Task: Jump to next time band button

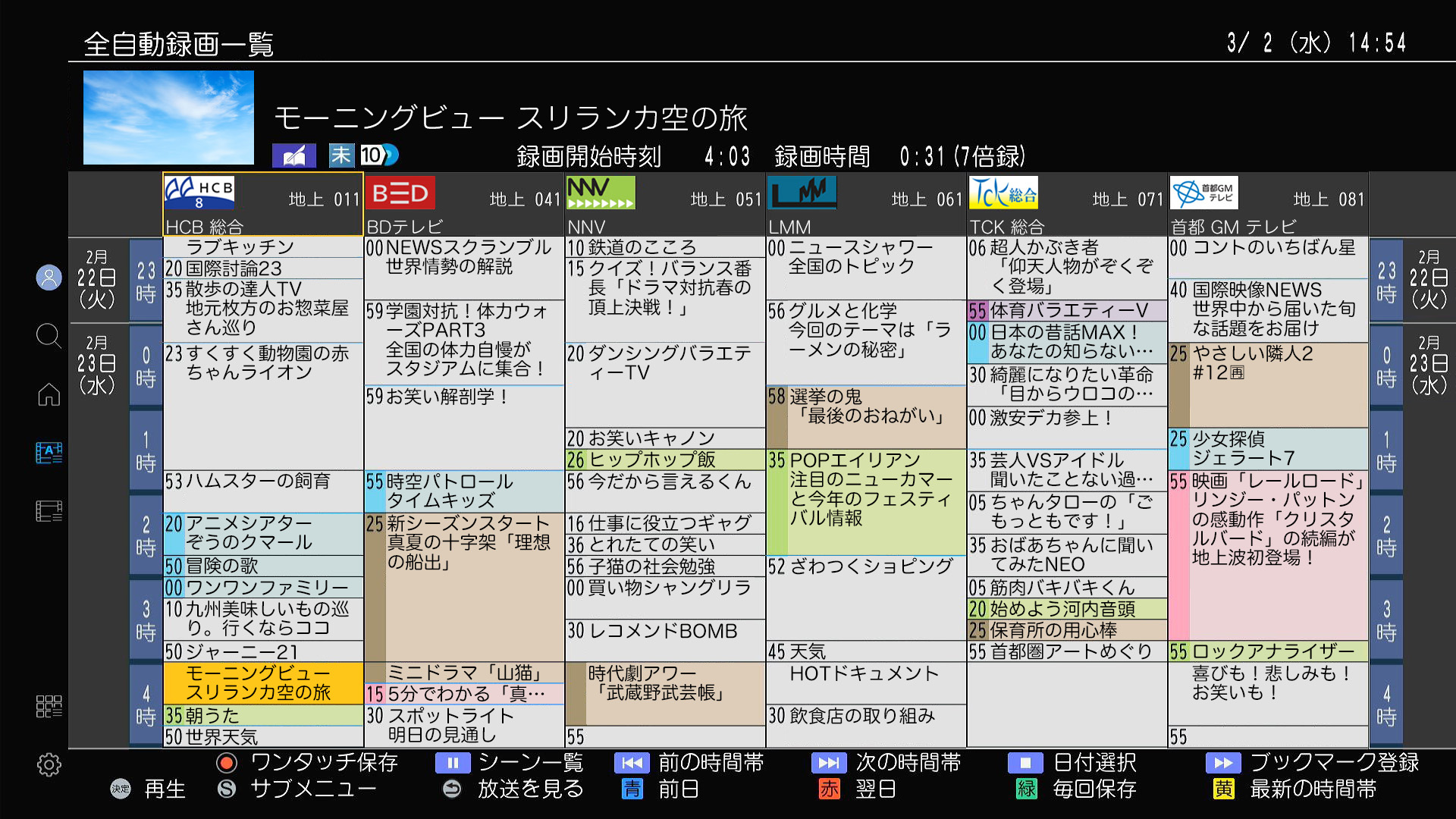Action: 828,763
